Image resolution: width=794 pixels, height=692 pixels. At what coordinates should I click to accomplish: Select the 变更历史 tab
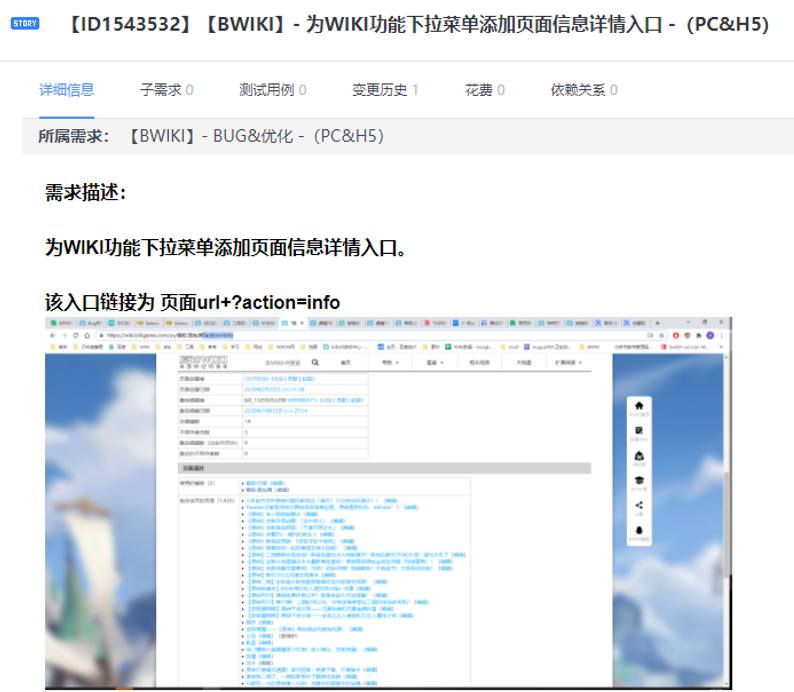(385, 90)
